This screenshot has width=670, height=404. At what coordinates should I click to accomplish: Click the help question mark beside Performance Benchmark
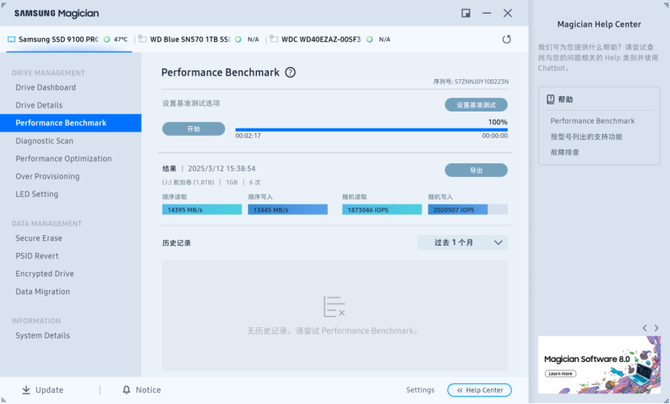pyautogui.click(x=290, y=73)
